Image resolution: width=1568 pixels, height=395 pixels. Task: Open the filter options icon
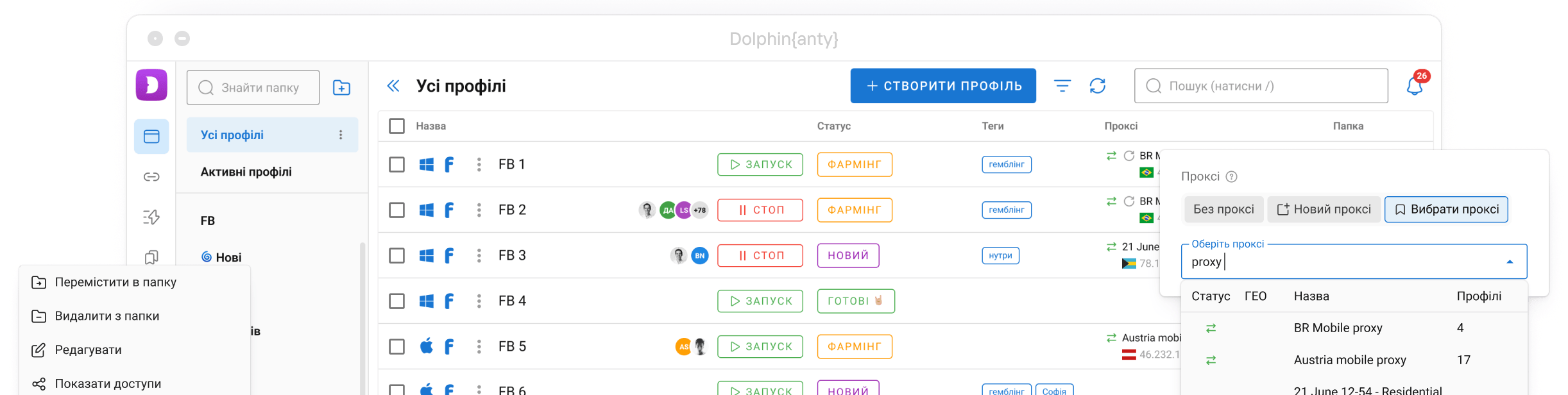click(x=1062, y=86)
